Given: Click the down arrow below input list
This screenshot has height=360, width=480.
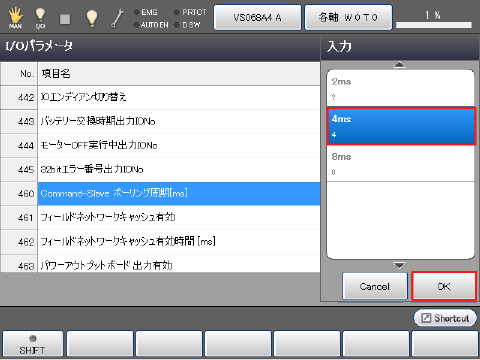Looking at the screenshot, I should pos(399,265).
